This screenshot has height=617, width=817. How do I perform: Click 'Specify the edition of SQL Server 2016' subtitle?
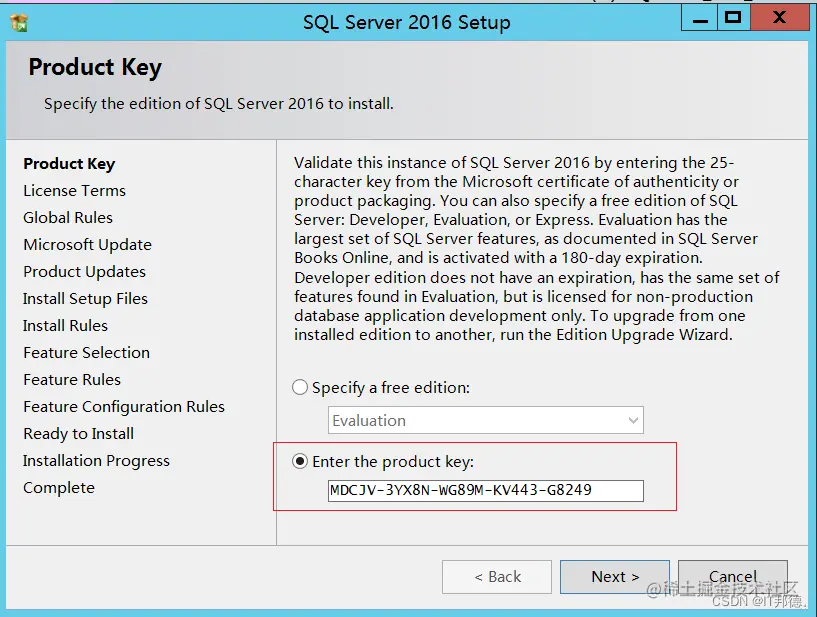[x=219, y=104]
